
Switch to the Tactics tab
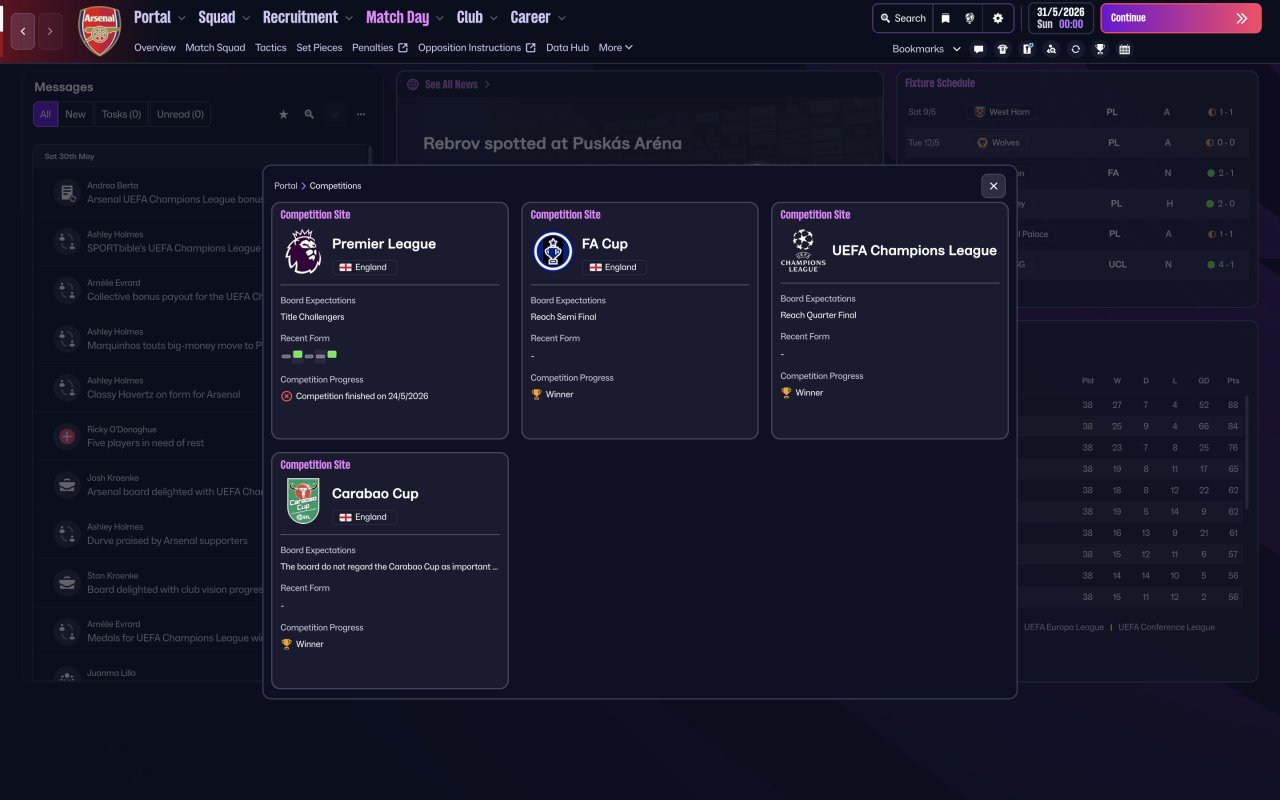click(x=271, y=47)
